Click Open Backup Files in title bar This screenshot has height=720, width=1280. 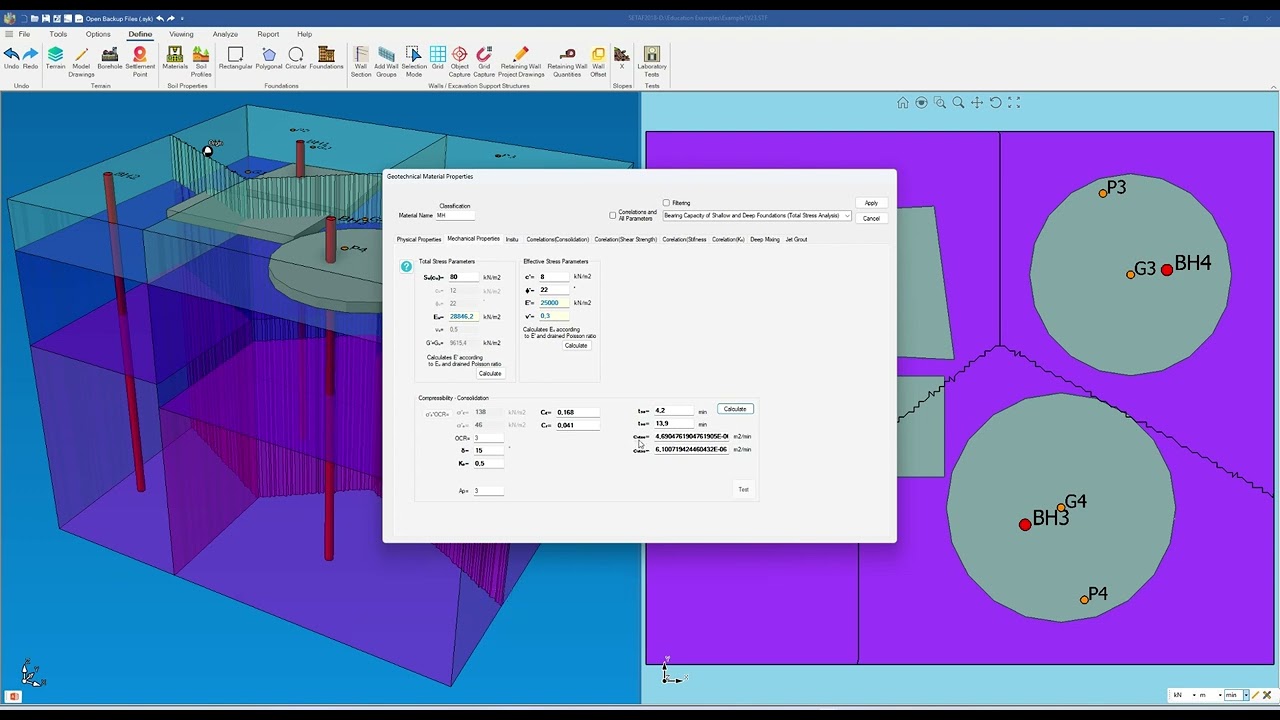[118, 18]
